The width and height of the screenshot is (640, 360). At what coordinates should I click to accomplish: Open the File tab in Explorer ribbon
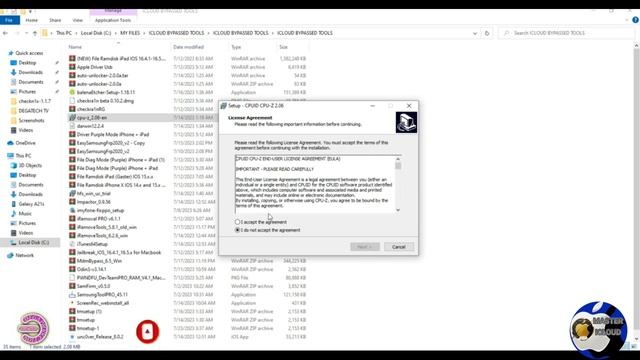[9, 20]
